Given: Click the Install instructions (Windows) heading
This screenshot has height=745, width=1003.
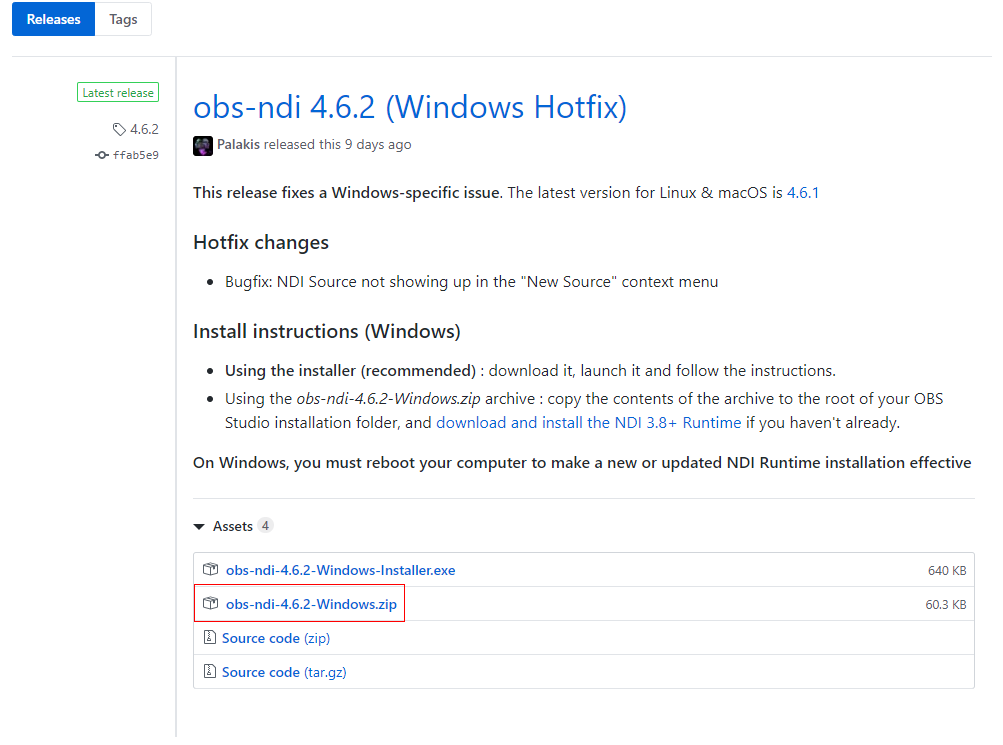Looking at the screenshot, I should (x=327, y=331).
